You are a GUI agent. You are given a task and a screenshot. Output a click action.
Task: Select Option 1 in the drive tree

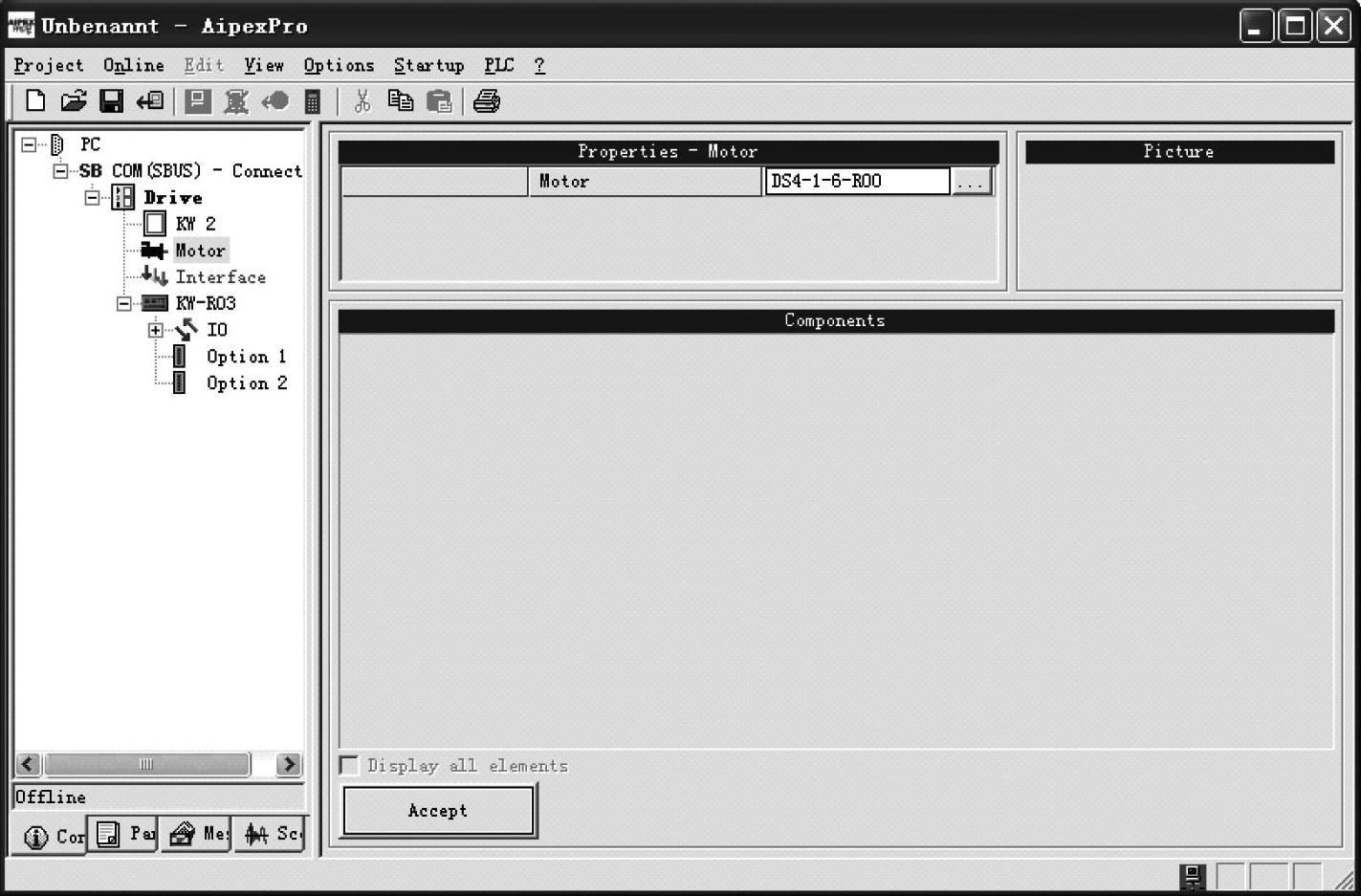tap(246, 357)
